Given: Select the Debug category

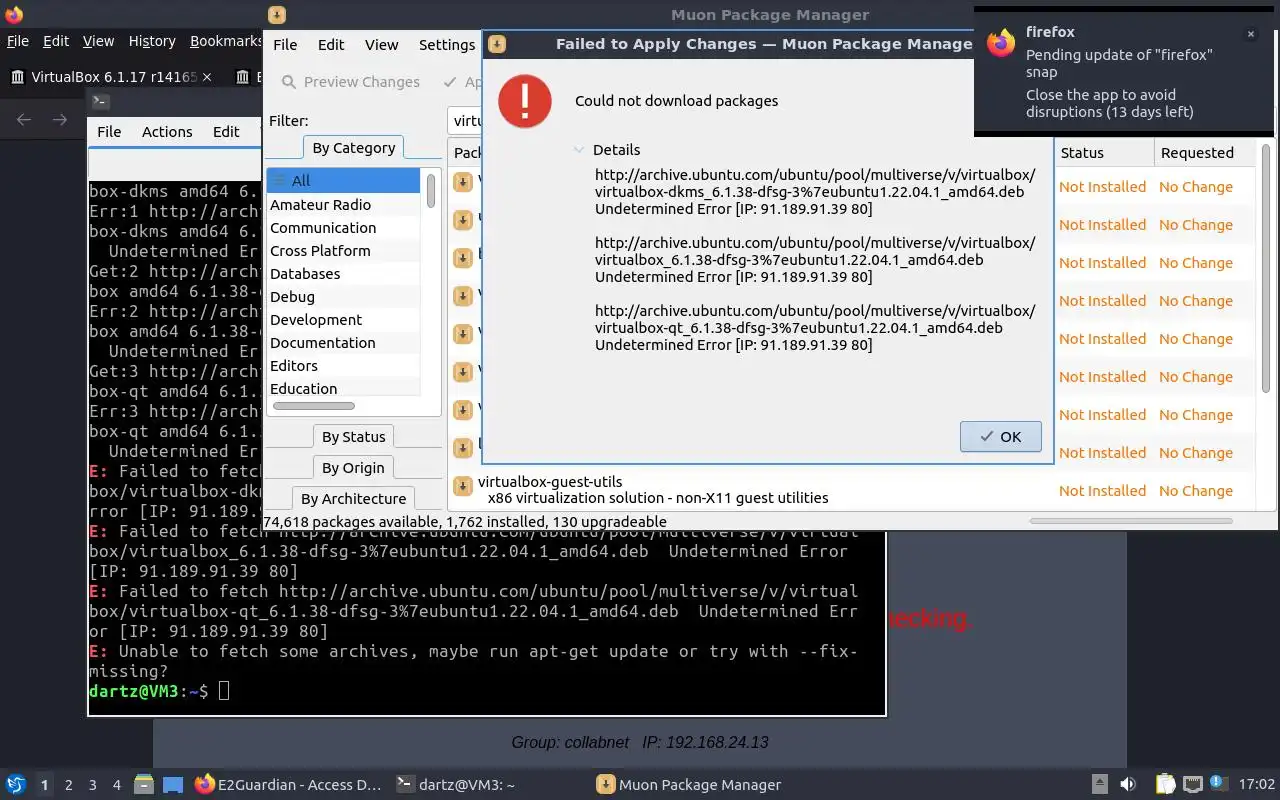Looking at the screenshot, I should [x=344, y=297].
